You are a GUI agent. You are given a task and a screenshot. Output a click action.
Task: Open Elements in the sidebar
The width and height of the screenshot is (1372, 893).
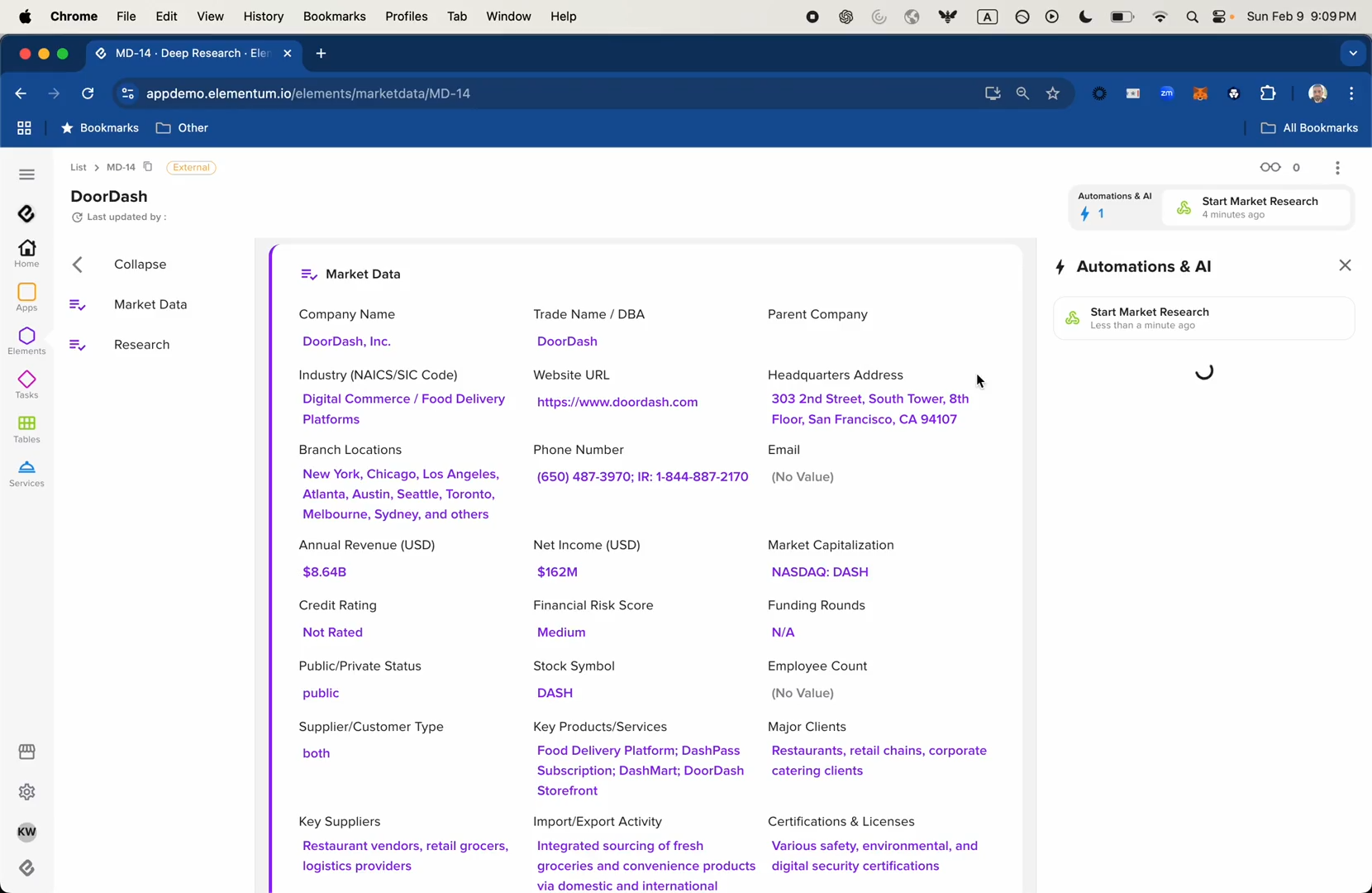click(x=26, y=341)
